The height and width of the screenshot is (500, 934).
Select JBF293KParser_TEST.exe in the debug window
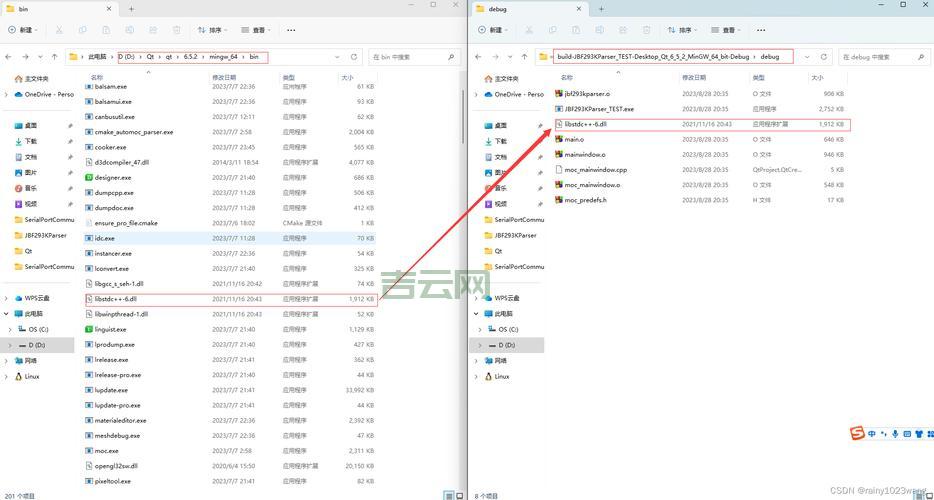coord(702,109)
